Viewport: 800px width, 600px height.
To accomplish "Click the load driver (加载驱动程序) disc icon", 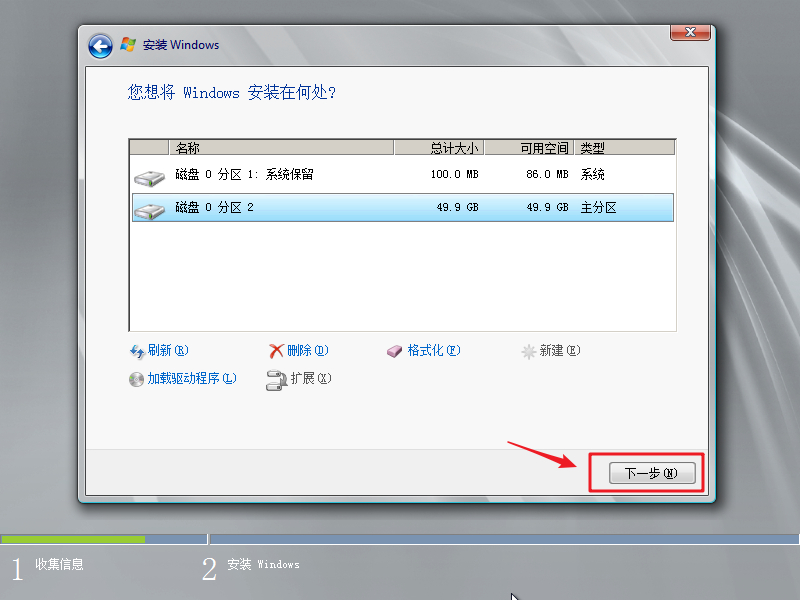I will (137, 379).
